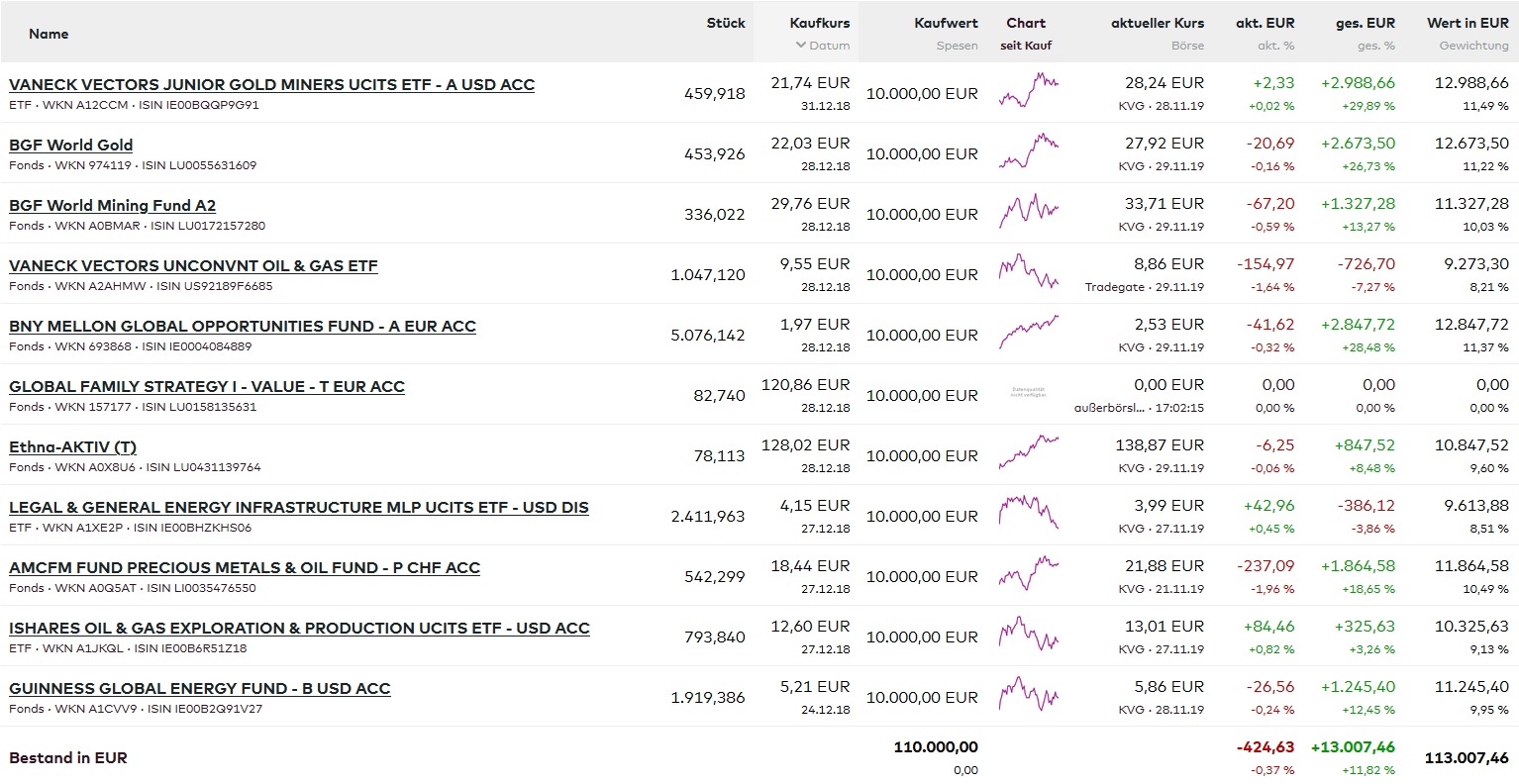Sort by aktueller Kurs column header
Screen dimensions: 1519x784
click(1158, 23)
